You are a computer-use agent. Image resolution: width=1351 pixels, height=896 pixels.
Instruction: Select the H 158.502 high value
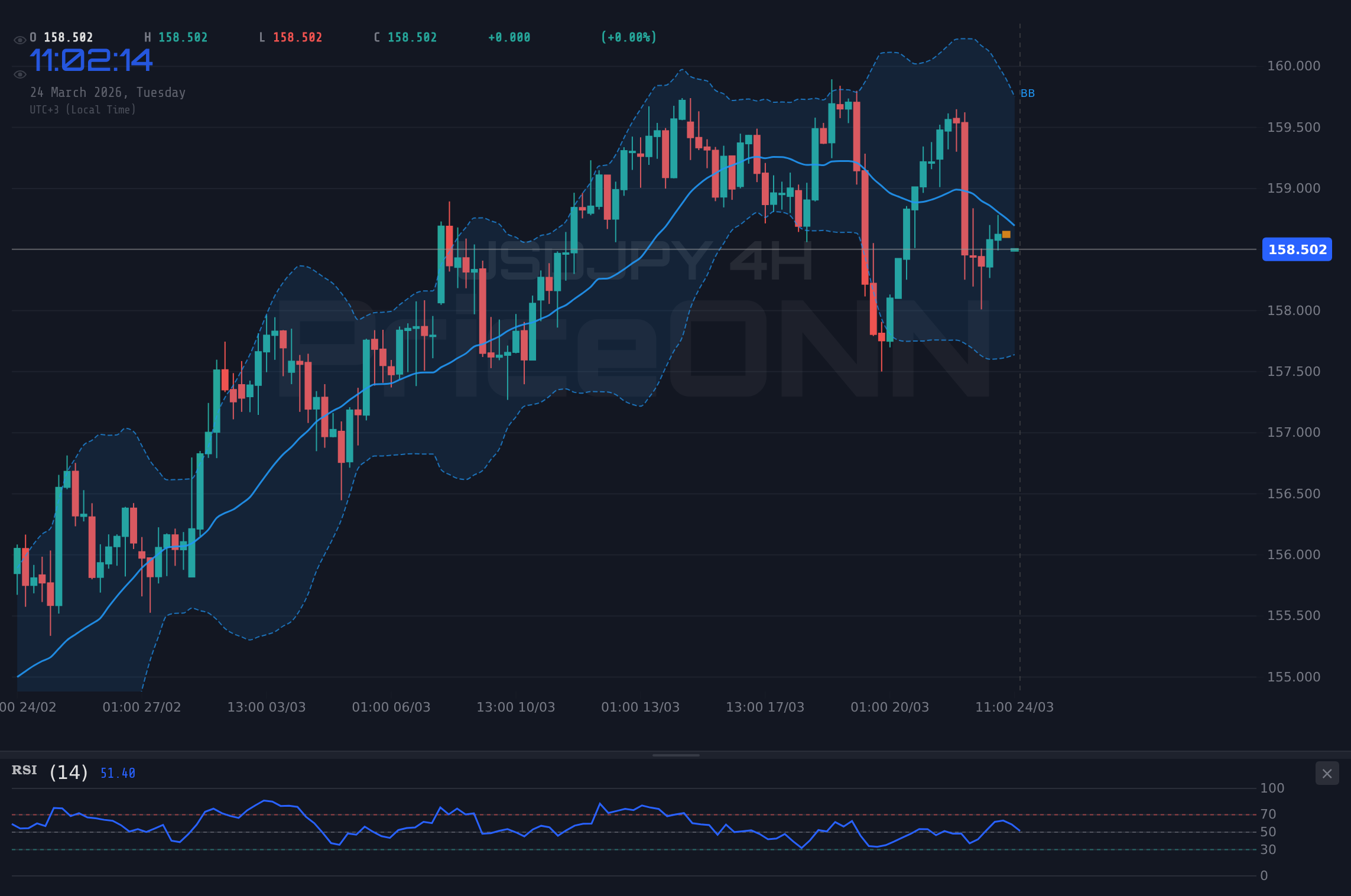coord(176,37)
